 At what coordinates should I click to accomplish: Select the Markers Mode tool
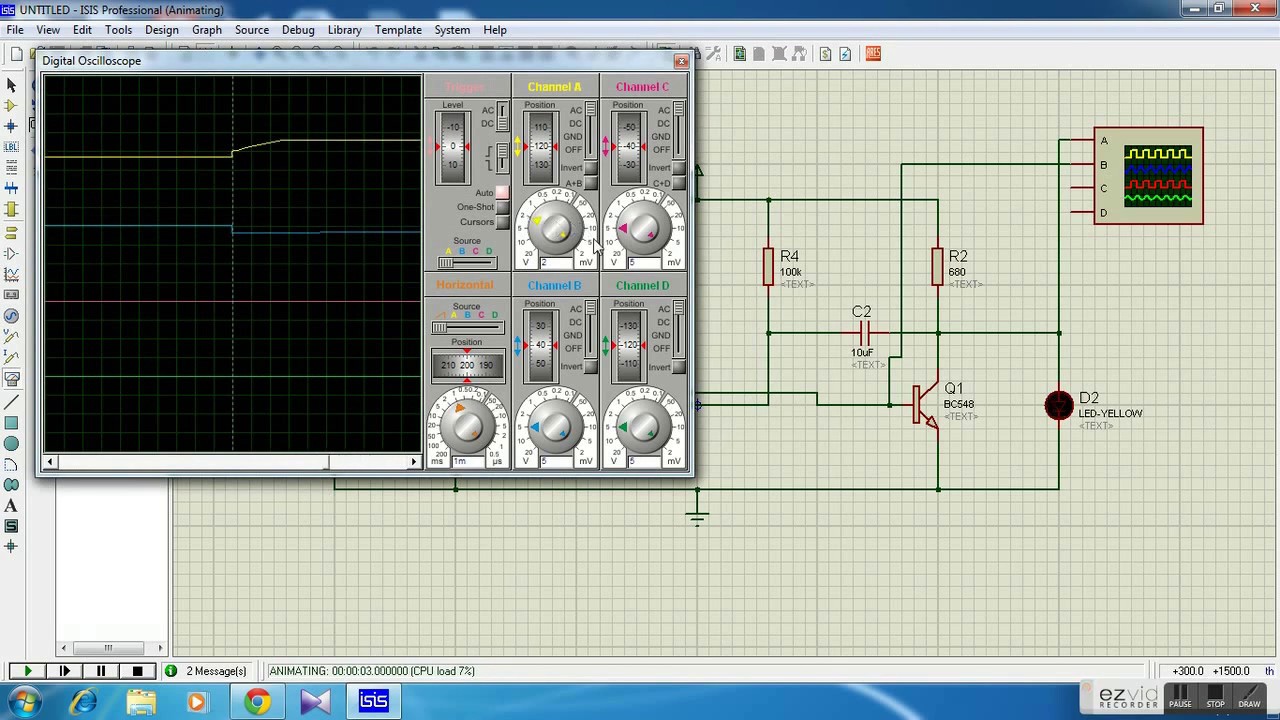coord(12,547)
